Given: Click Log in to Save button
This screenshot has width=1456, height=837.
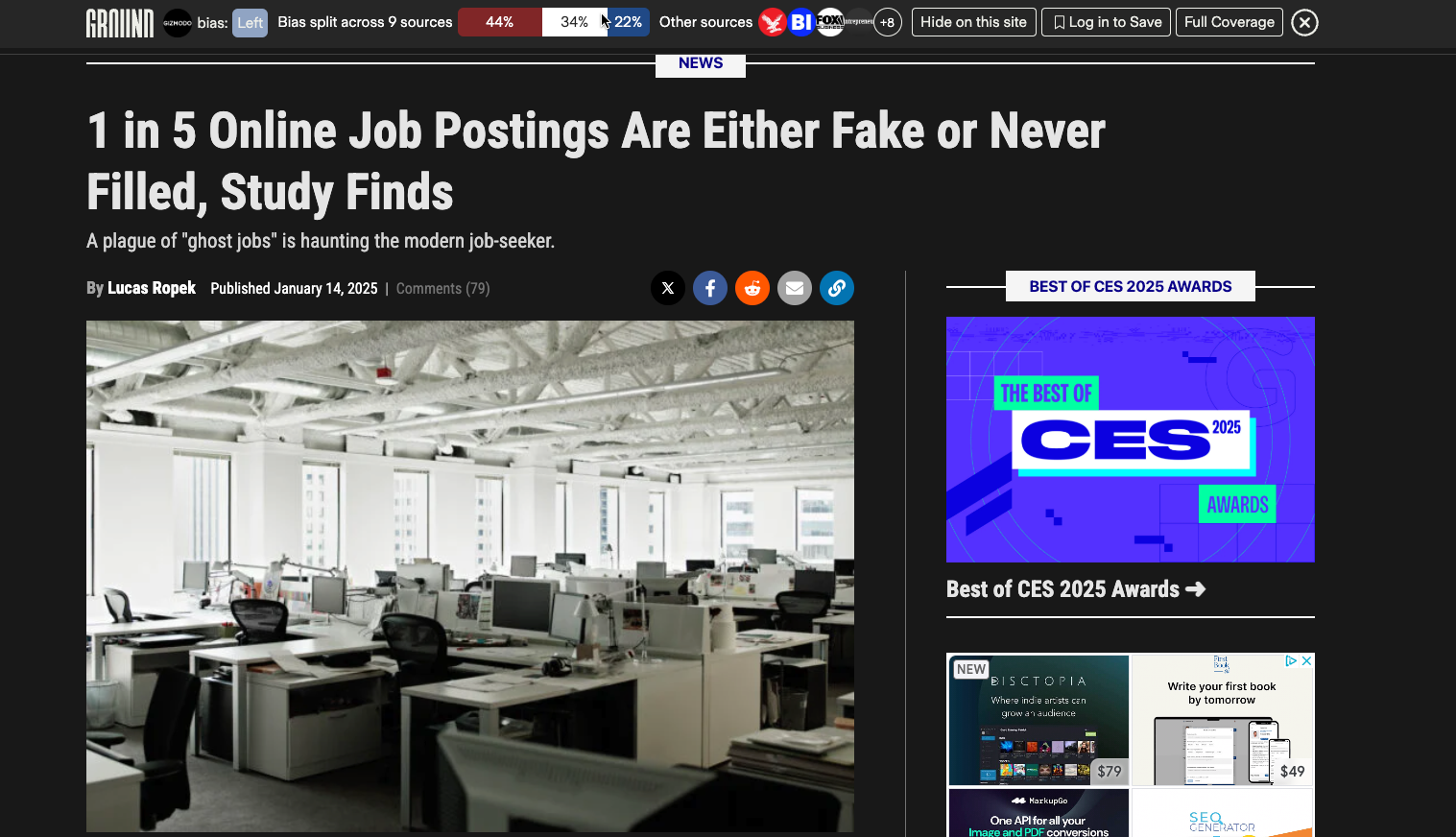Looking at the screenshot, I should tap(1107, 22).
